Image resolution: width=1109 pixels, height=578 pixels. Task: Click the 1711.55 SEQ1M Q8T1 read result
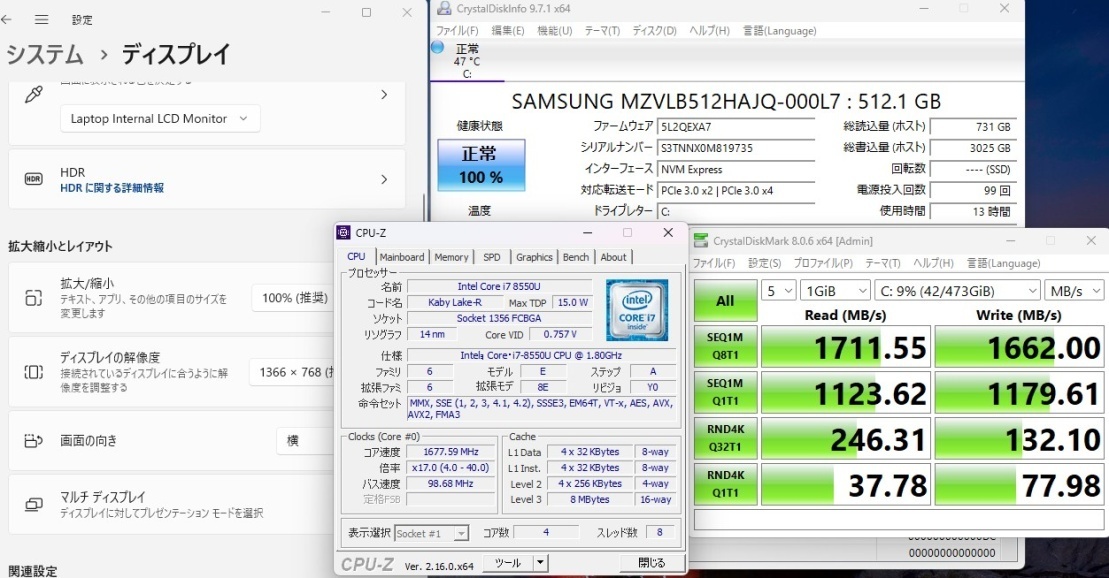point(845,347)
